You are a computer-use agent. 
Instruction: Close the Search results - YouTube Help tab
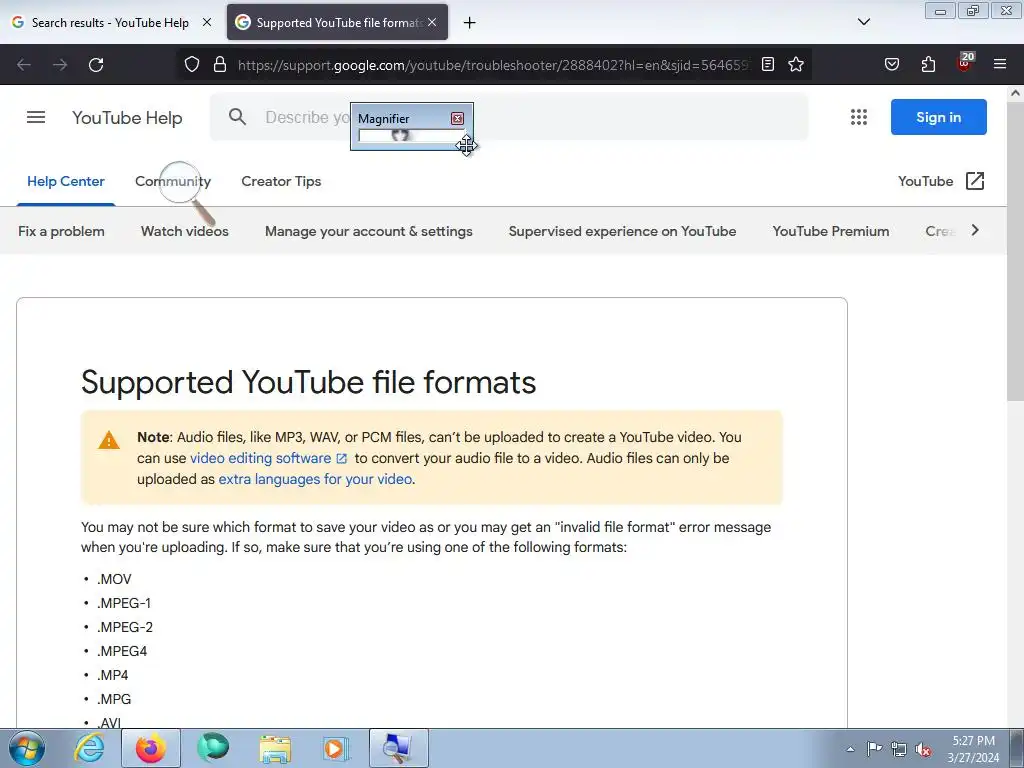click(x=206, y=22)
